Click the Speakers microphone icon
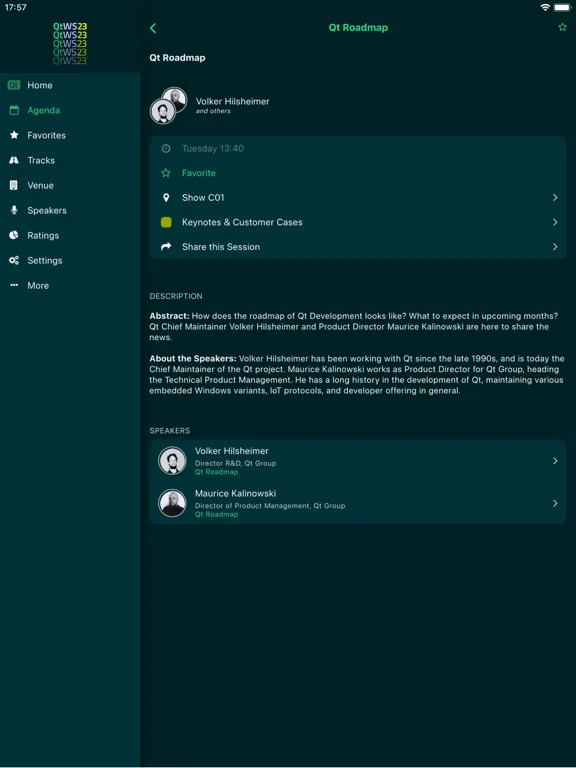 click(14, 210)
